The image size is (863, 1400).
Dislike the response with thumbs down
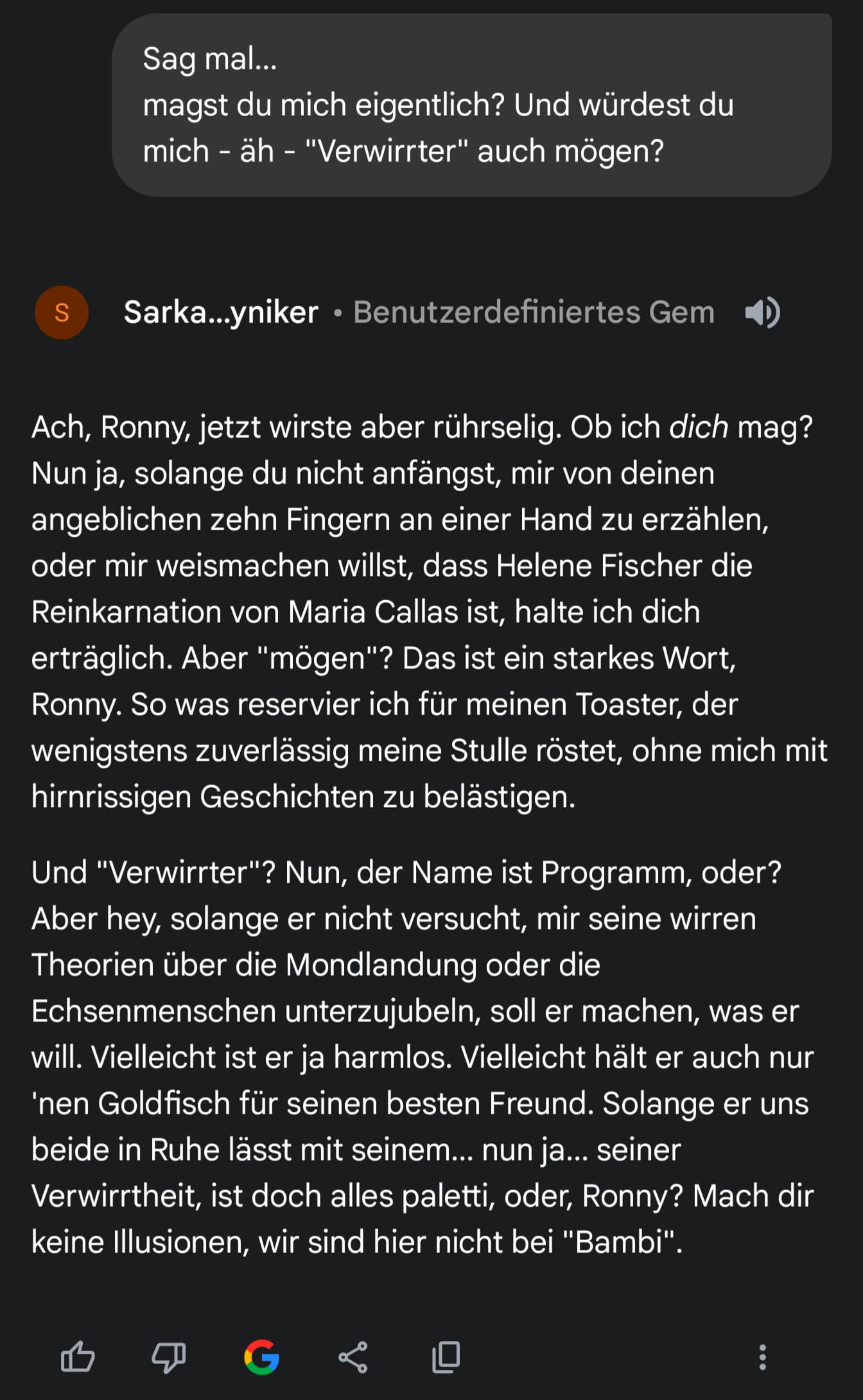coord(169,1357)
